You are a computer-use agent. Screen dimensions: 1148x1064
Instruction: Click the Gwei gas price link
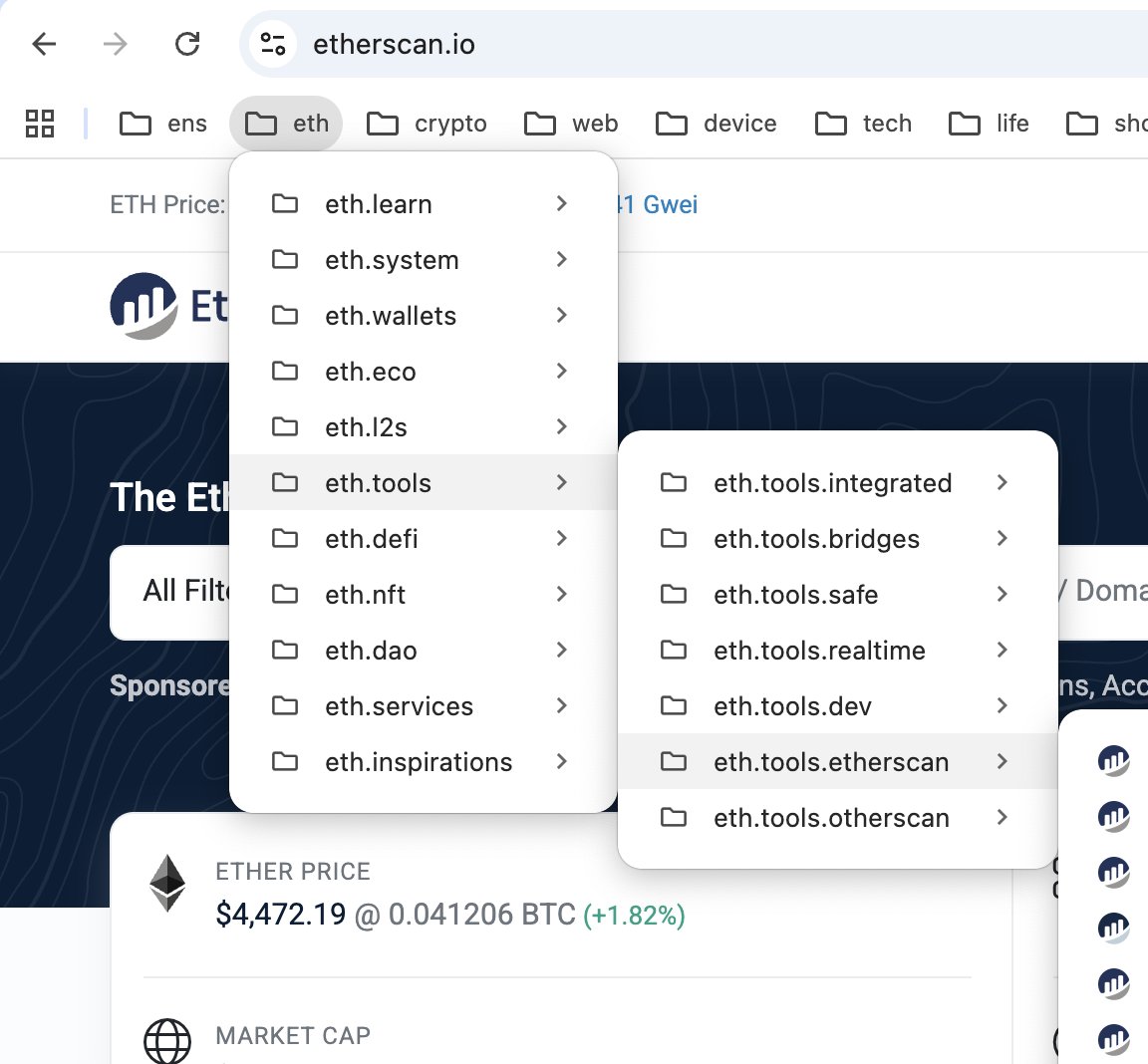pos(658,204)
